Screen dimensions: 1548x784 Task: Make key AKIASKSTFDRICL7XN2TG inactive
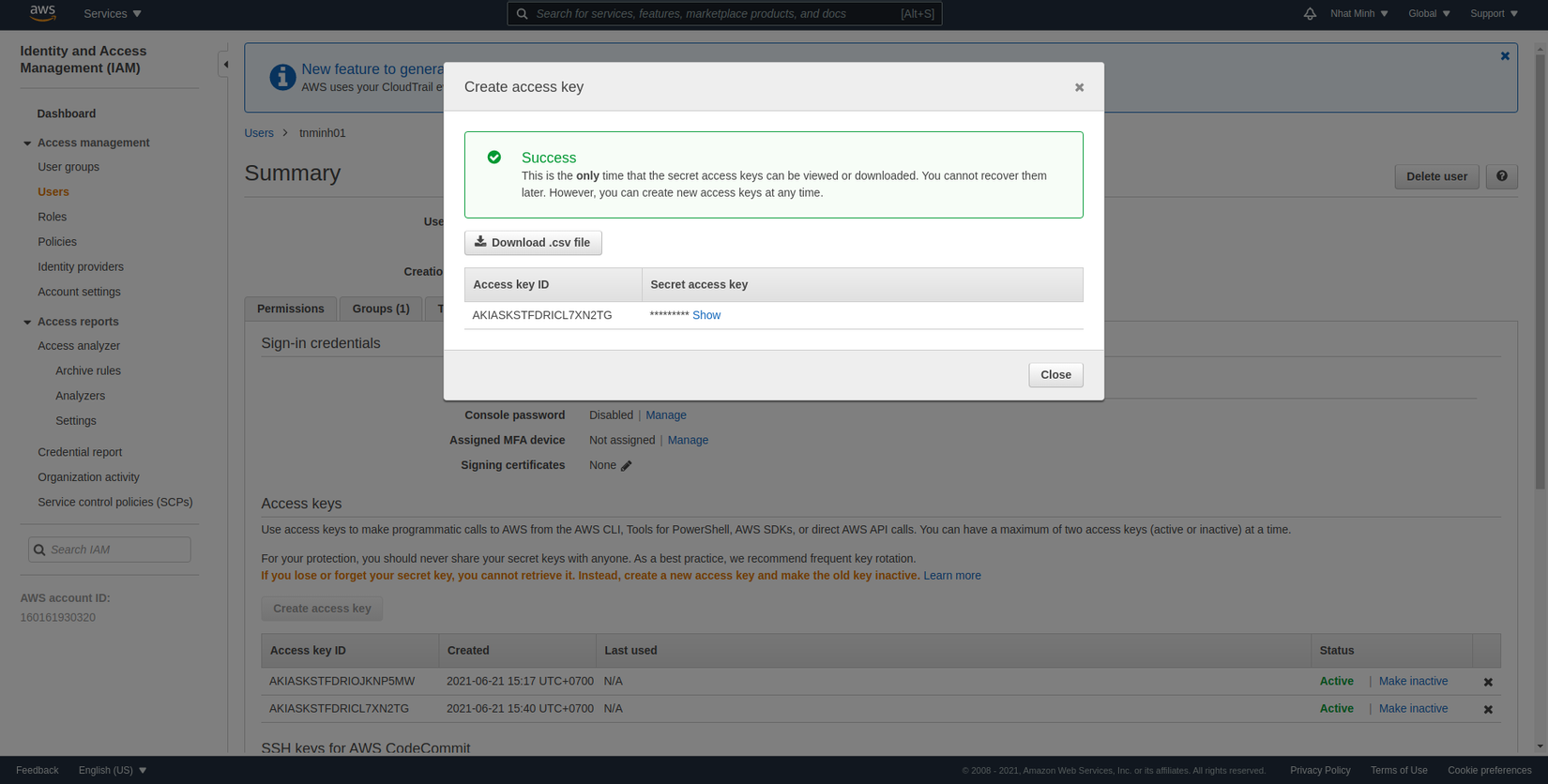click(1413, 708)
